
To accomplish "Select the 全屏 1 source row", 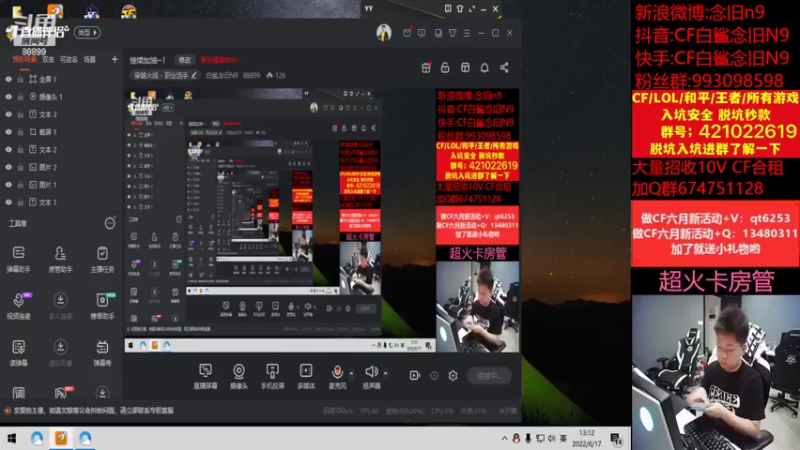I will tap(61, 80).
